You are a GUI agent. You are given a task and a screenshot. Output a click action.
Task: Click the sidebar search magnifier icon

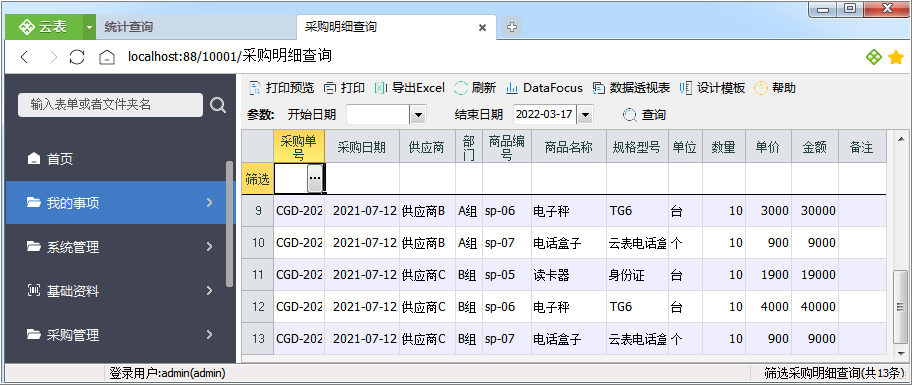(x=218, y=105)
